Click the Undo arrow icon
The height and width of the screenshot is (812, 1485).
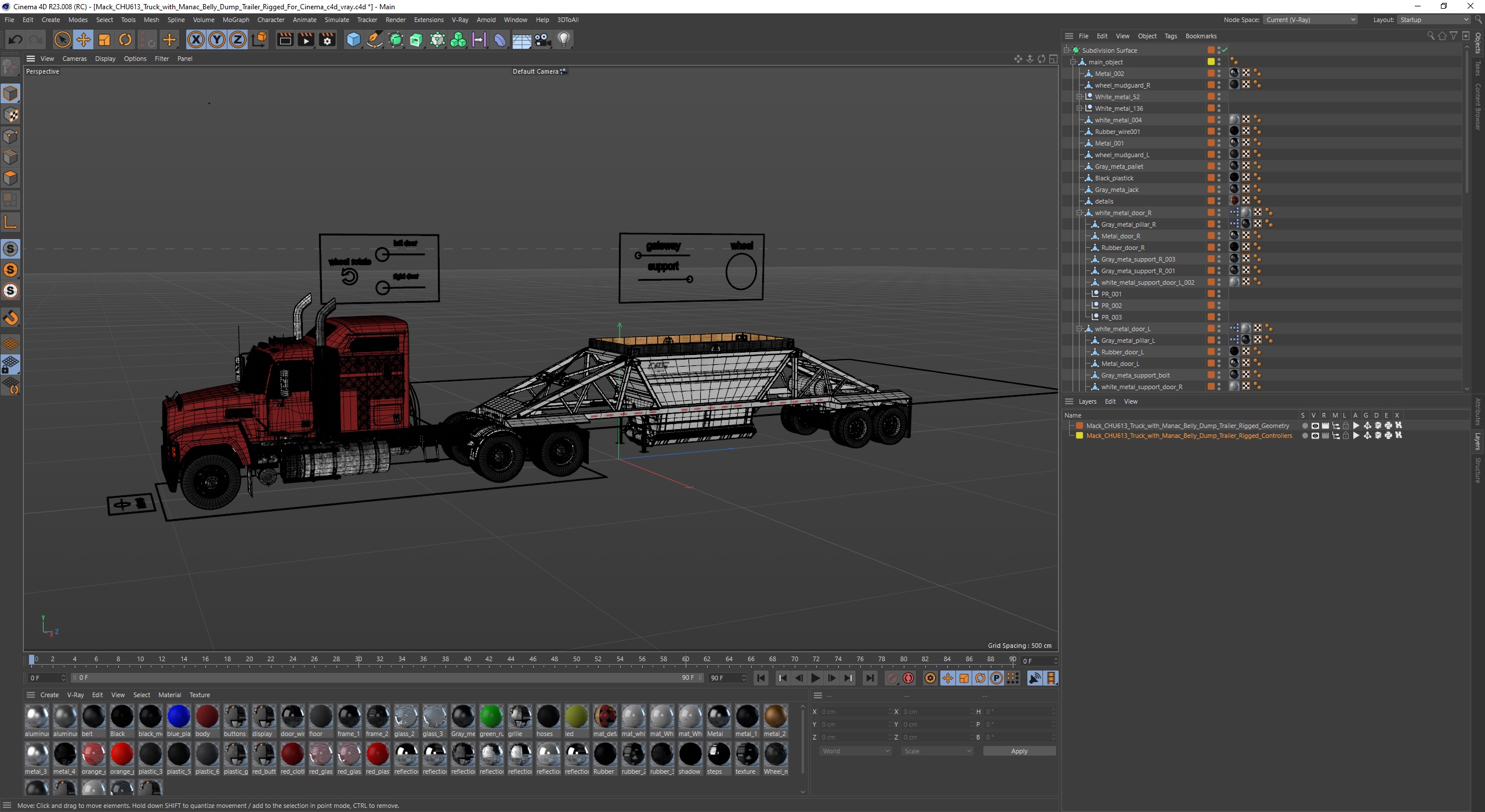(16, 39)
